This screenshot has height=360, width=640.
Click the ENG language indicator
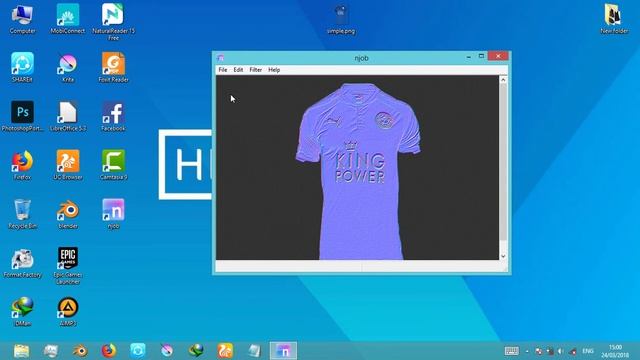(588, 351)
